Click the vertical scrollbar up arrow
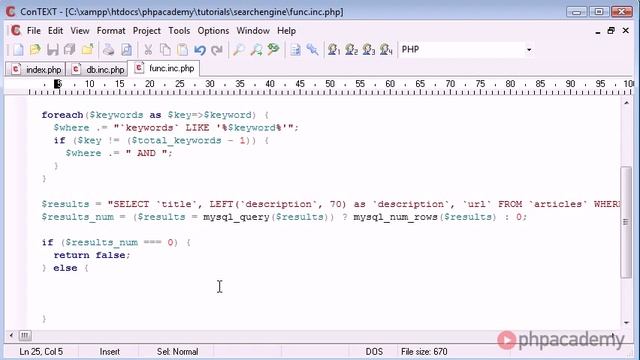This screenshot has width=640, height=360. tap(626, 103)
